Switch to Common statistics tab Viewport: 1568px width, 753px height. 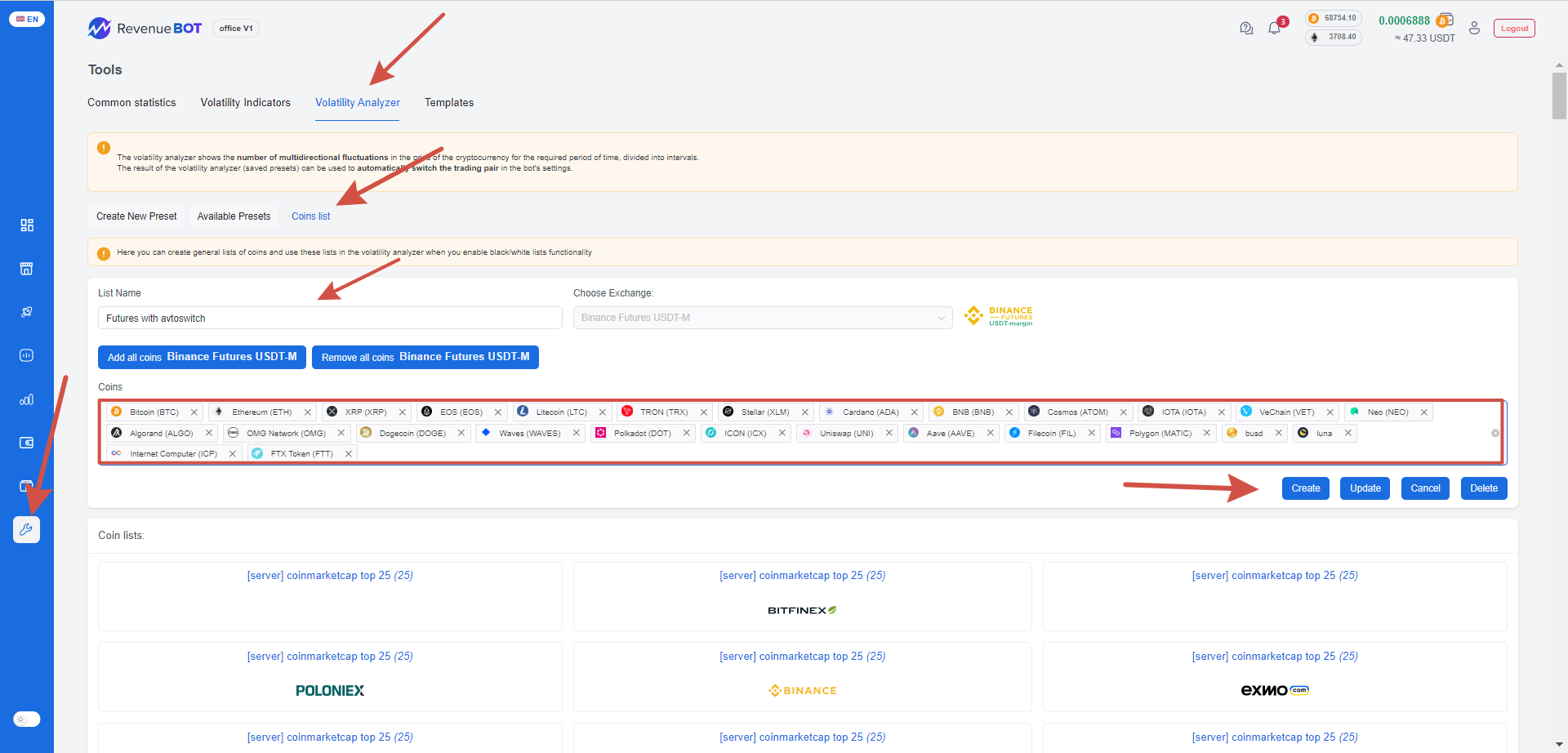tap(131, 103)
